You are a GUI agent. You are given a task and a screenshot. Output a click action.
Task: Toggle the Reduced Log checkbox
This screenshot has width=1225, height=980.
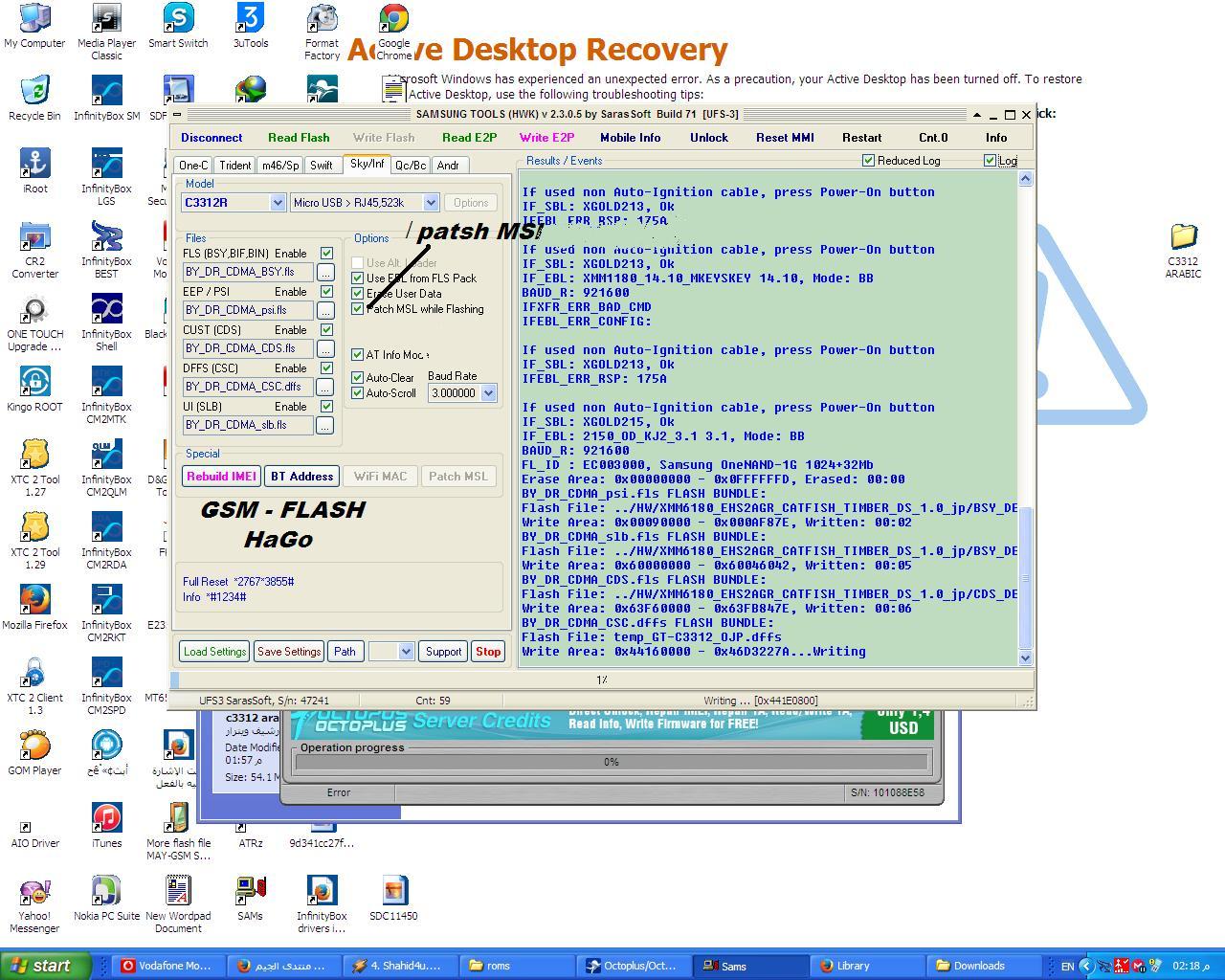pos(869,161)
